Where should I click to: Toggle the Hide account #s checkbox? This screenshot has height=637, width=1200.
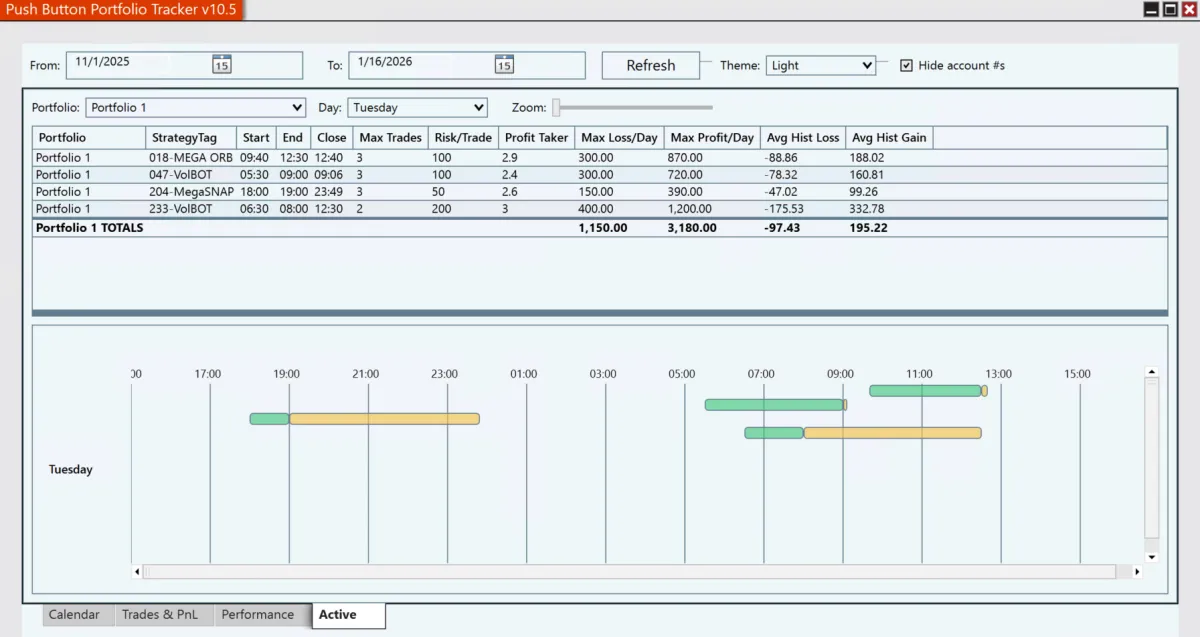tap(906, 65)
